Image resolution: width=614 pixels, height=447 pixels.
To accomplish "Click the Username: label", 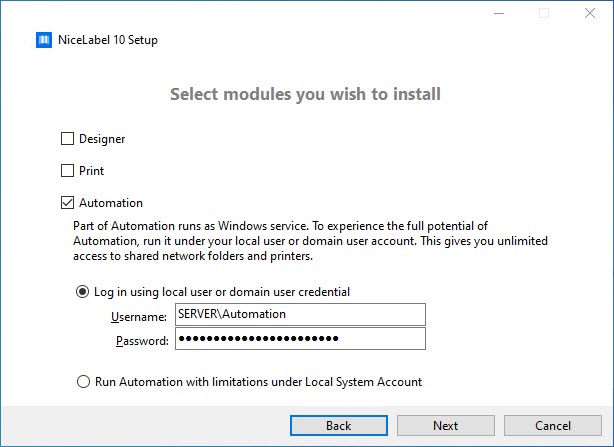I will coord(139,317).
